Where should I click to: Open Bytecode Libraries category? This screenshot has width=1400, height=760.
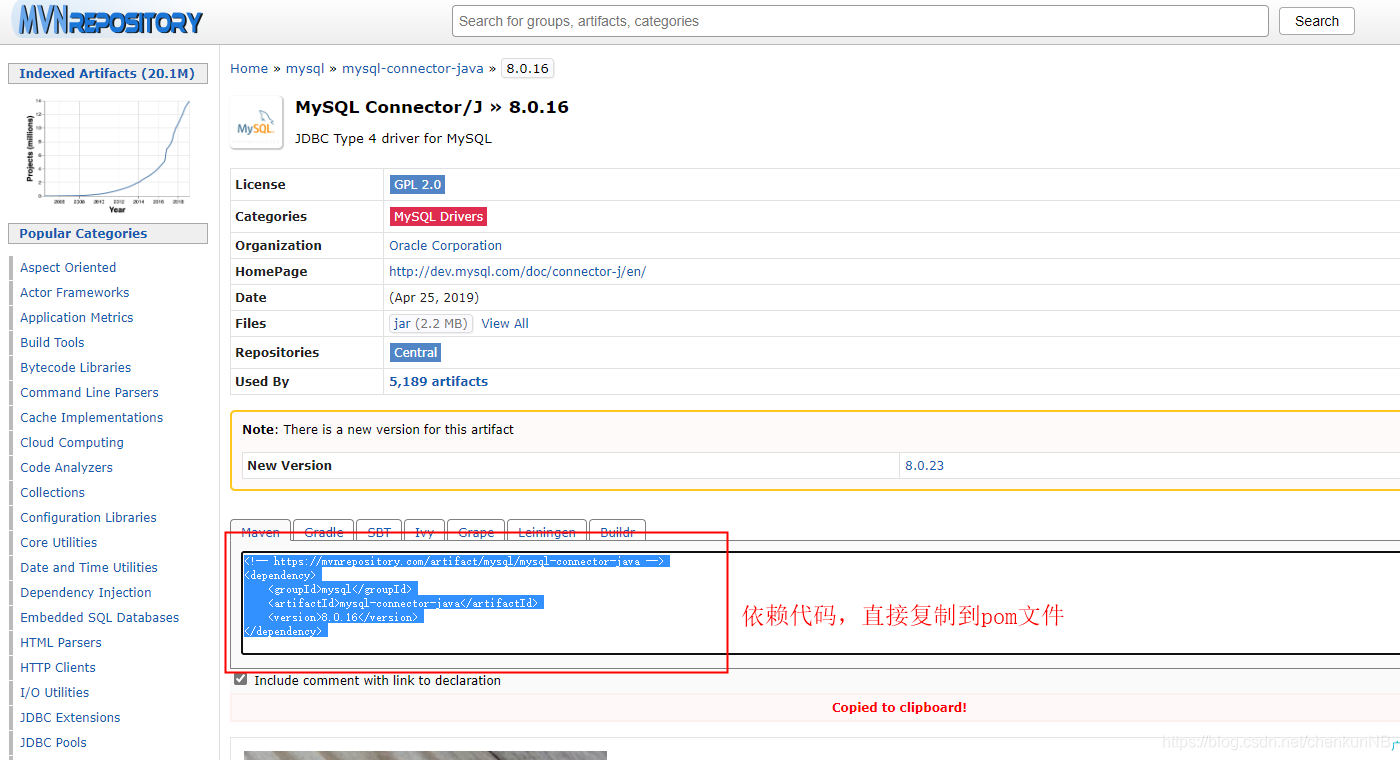point(76,367)
